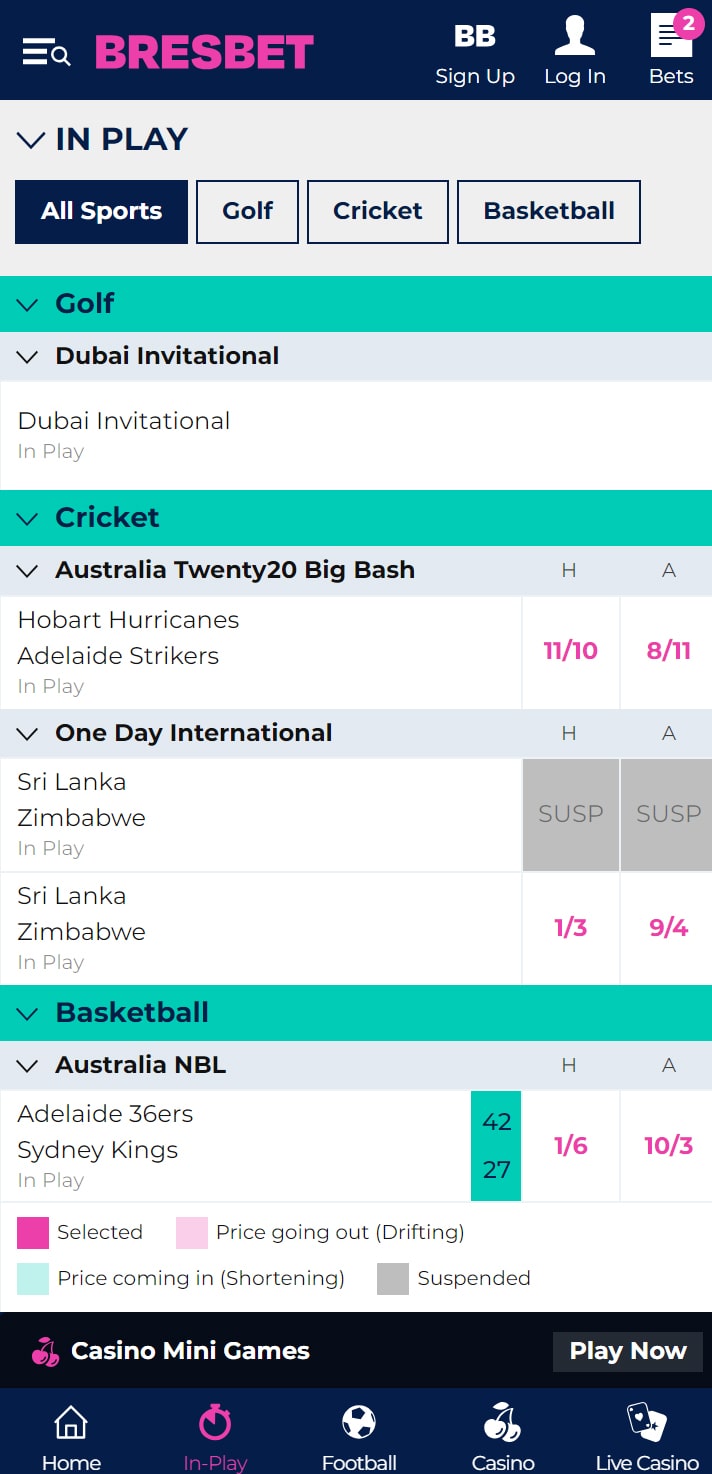Select the BRESBET logo
Viewport: 712px width, 1474px height.
(x=204, y=52)
